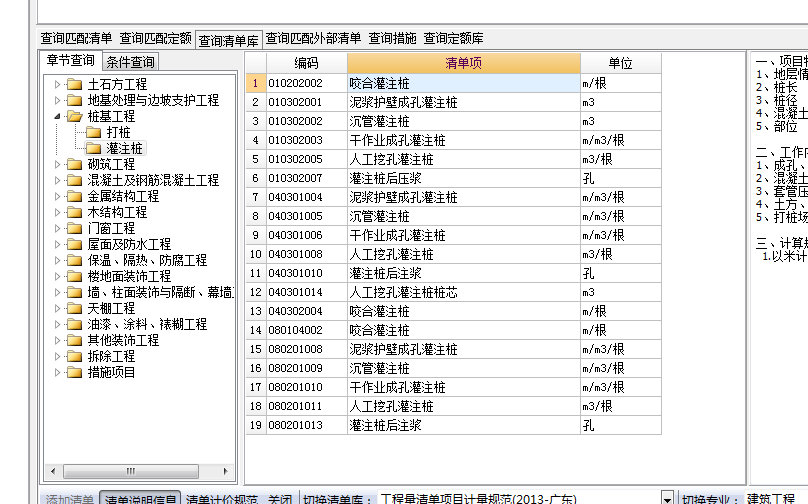Viewport: 808px width, 504px height.
Task: Click the open 桩基工程 folder icon
Action: [x=74, y=116]
